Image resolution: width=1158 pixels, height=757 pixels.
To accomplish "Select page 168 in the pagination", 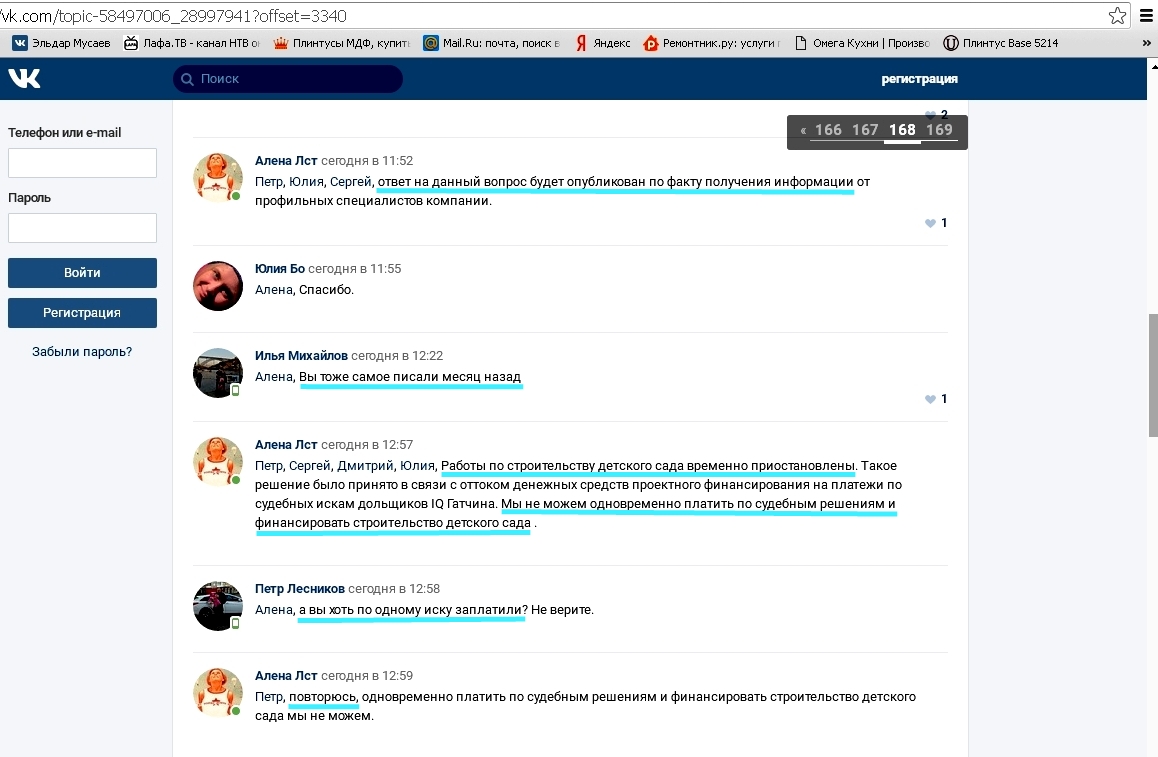I will click(902, 130).
